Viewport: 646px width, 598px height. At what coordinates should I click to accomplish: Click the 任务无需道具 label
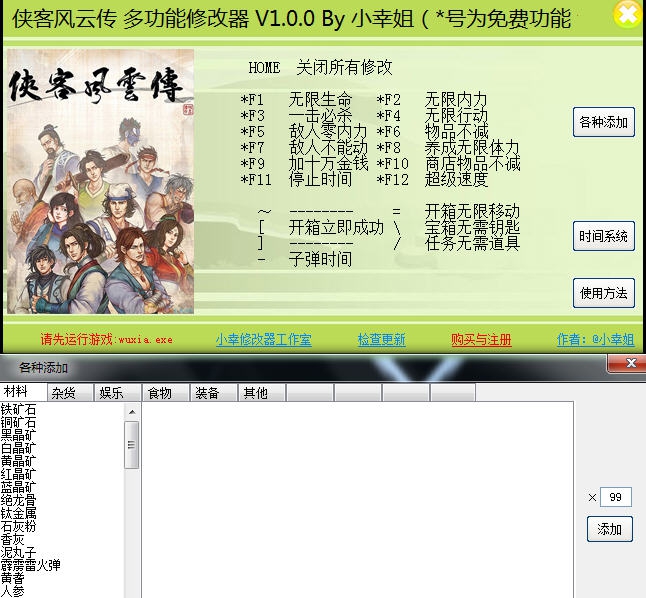(472, 244)
